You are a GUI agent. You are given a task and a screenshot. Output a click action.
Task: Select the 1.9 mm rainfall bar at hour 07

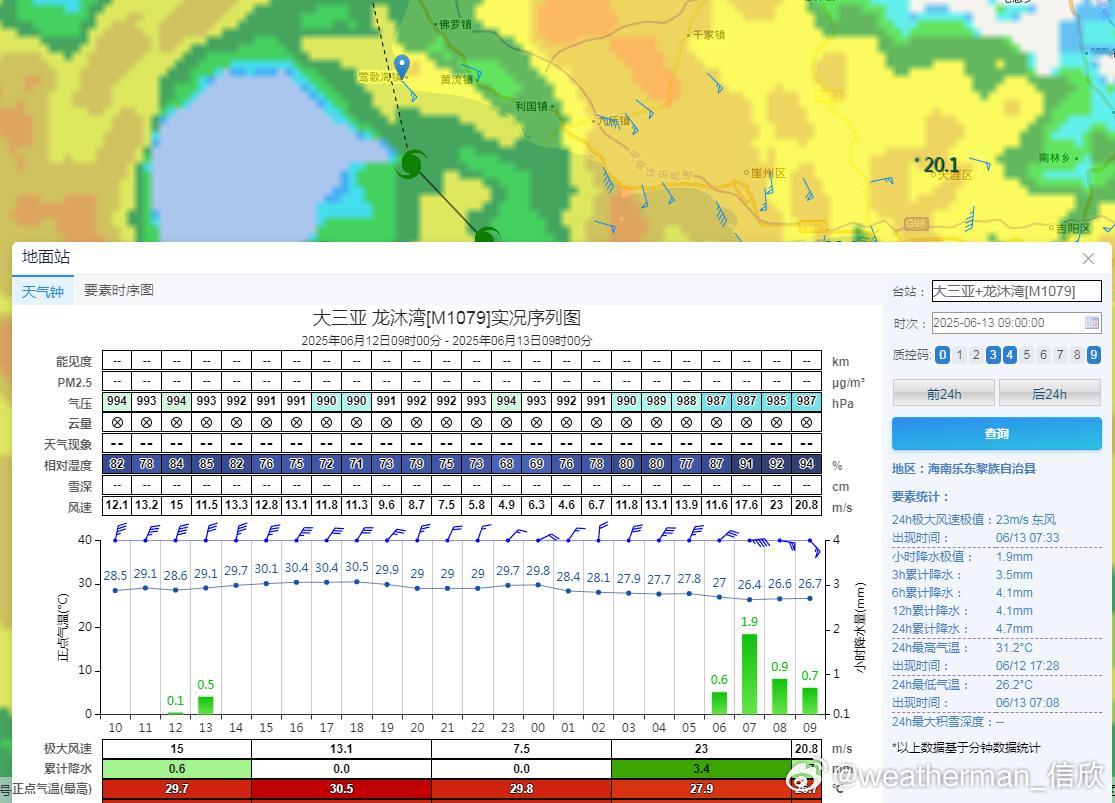[x=749, y=674]
